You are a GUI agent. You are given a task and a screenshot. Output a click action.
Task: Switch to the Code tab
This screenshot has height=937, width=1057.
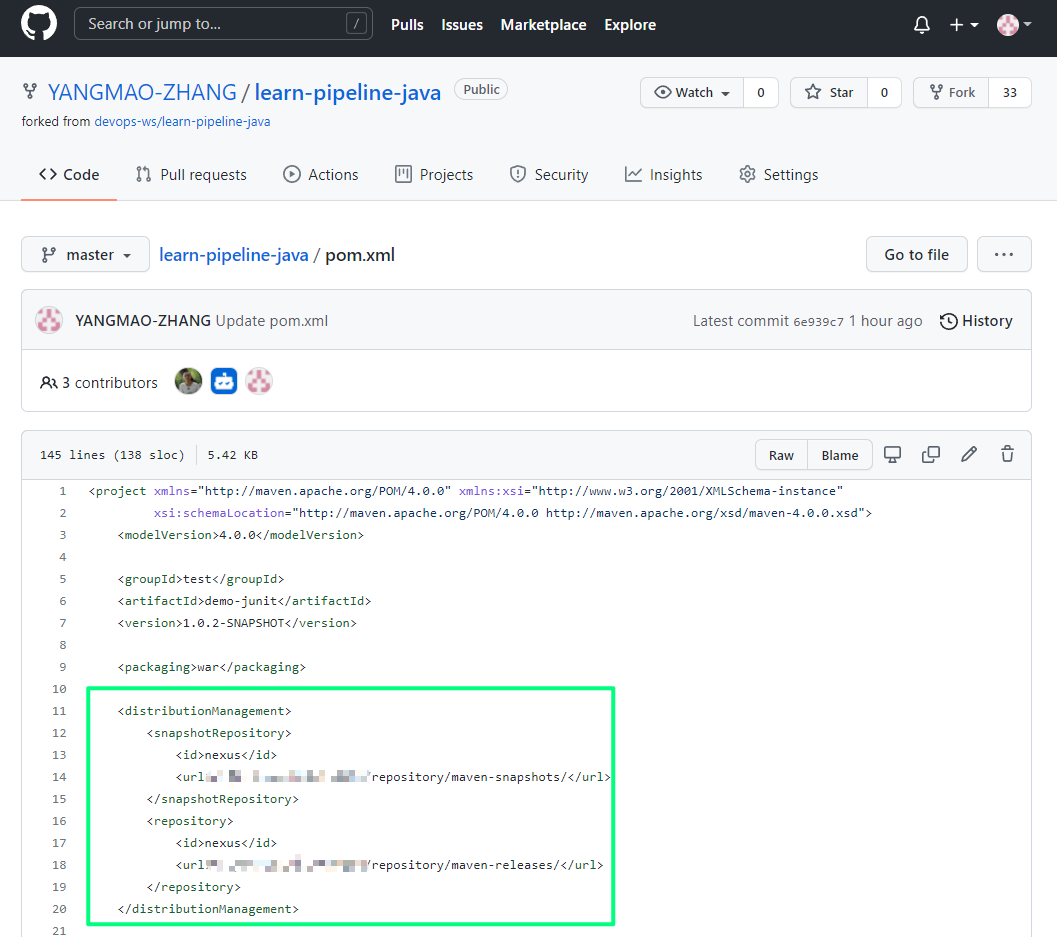[x=69, y=175]
